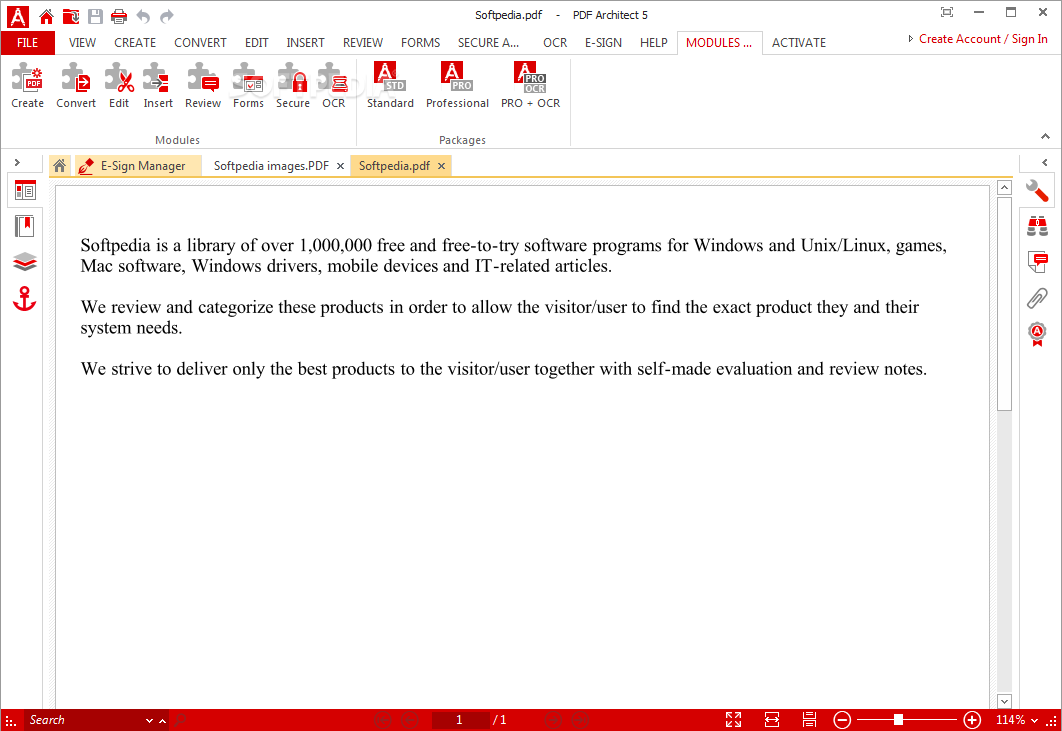Open the FILE menu
This screenshot has height=731, width=1062.
[x=27, y=43]
